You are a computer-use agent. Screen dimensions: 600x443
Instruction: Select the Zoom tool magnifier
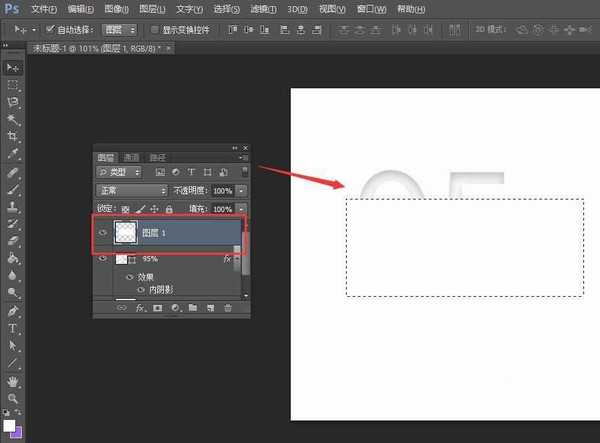(x=13, y=398)
